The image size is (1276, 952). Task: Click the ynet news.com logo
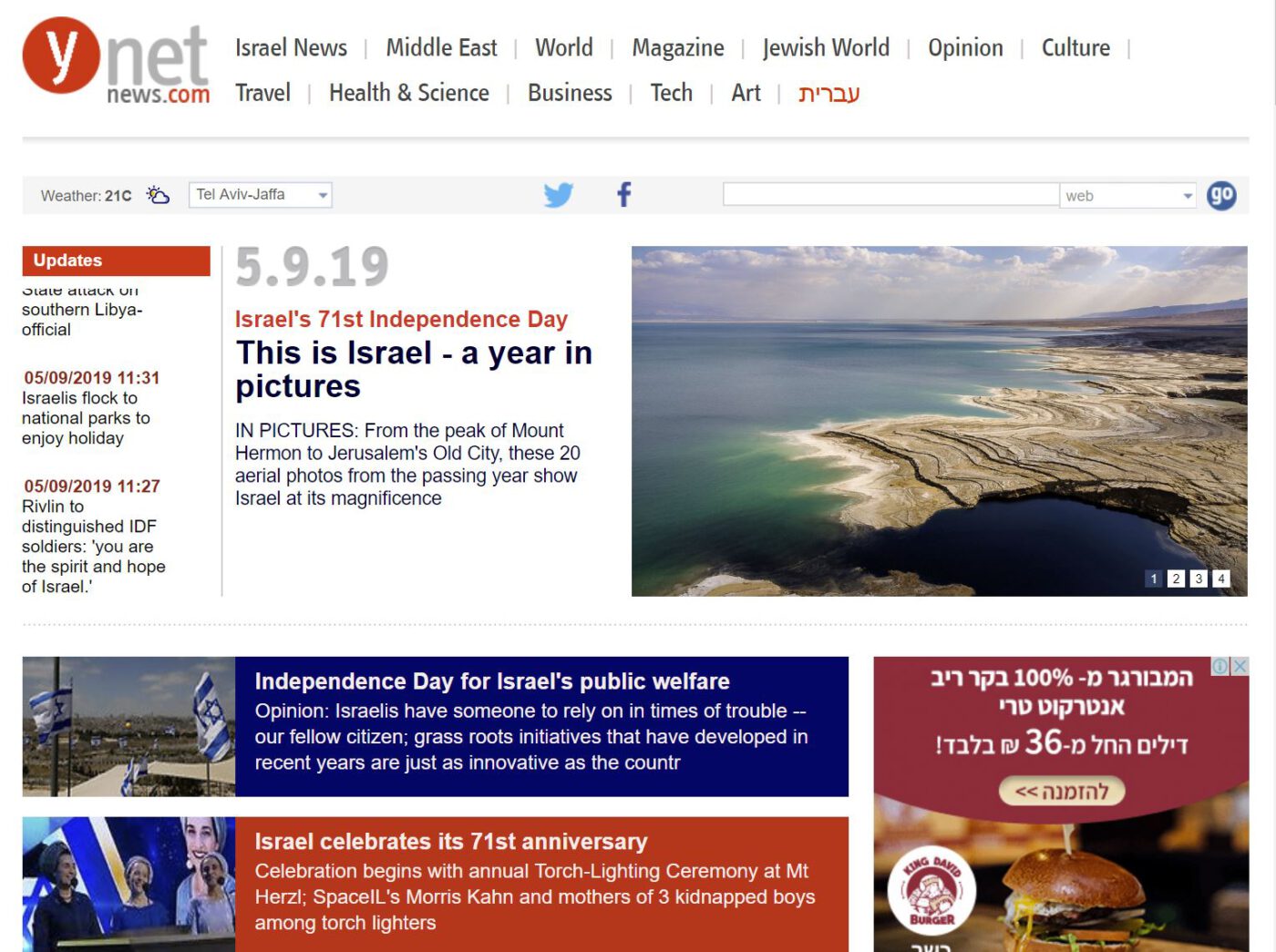[116, 61]
